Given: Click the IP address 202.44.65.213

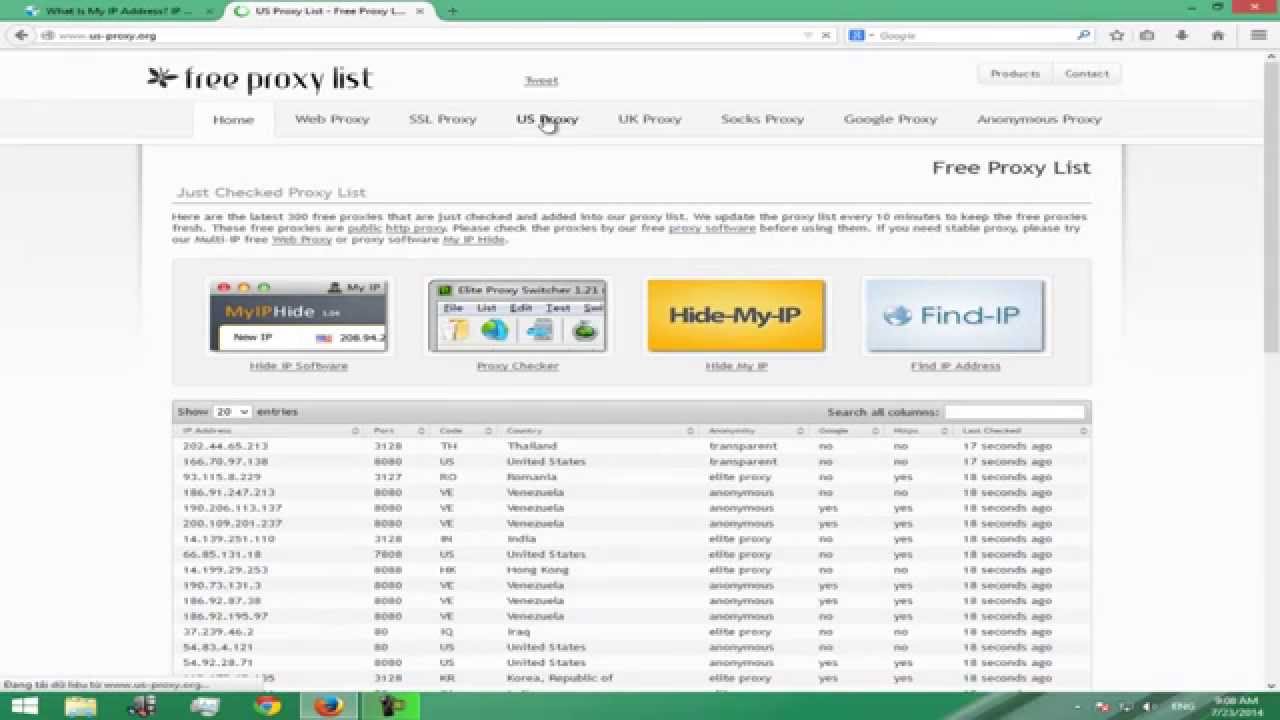Looking at the screenshot, I should point(225,446).
